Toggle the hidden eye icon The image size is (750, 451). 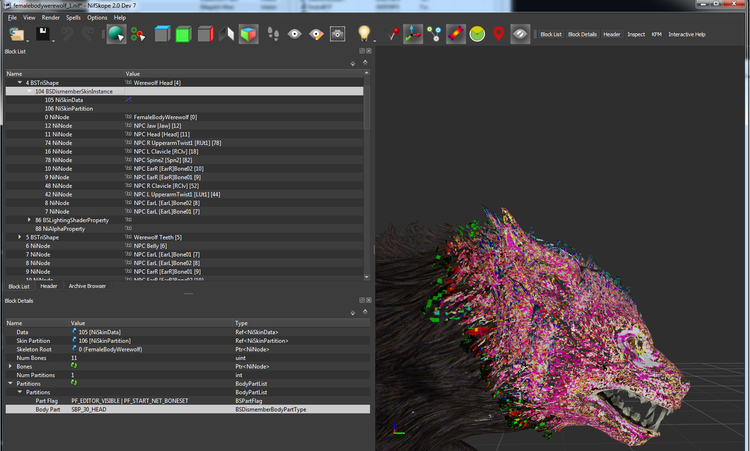(520, 34)
